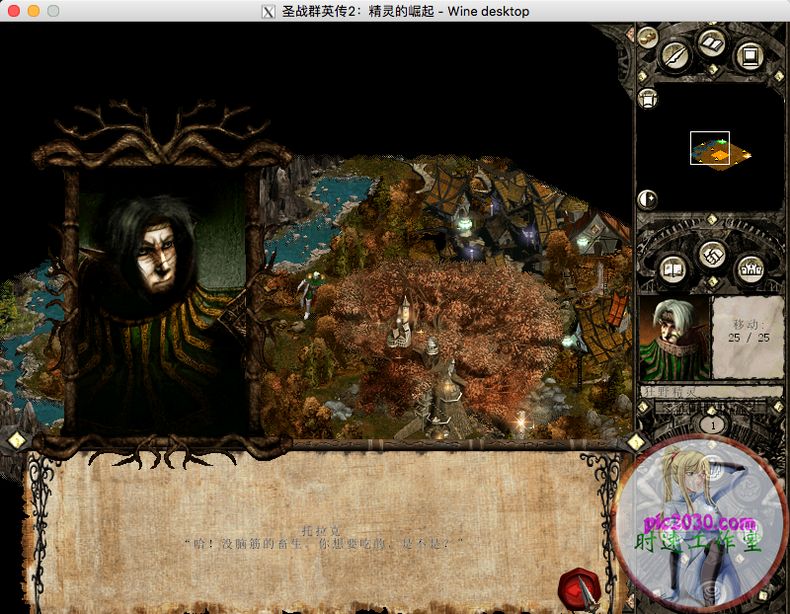
Task: Click the minimap terrain view
Action: coord(720,152)
